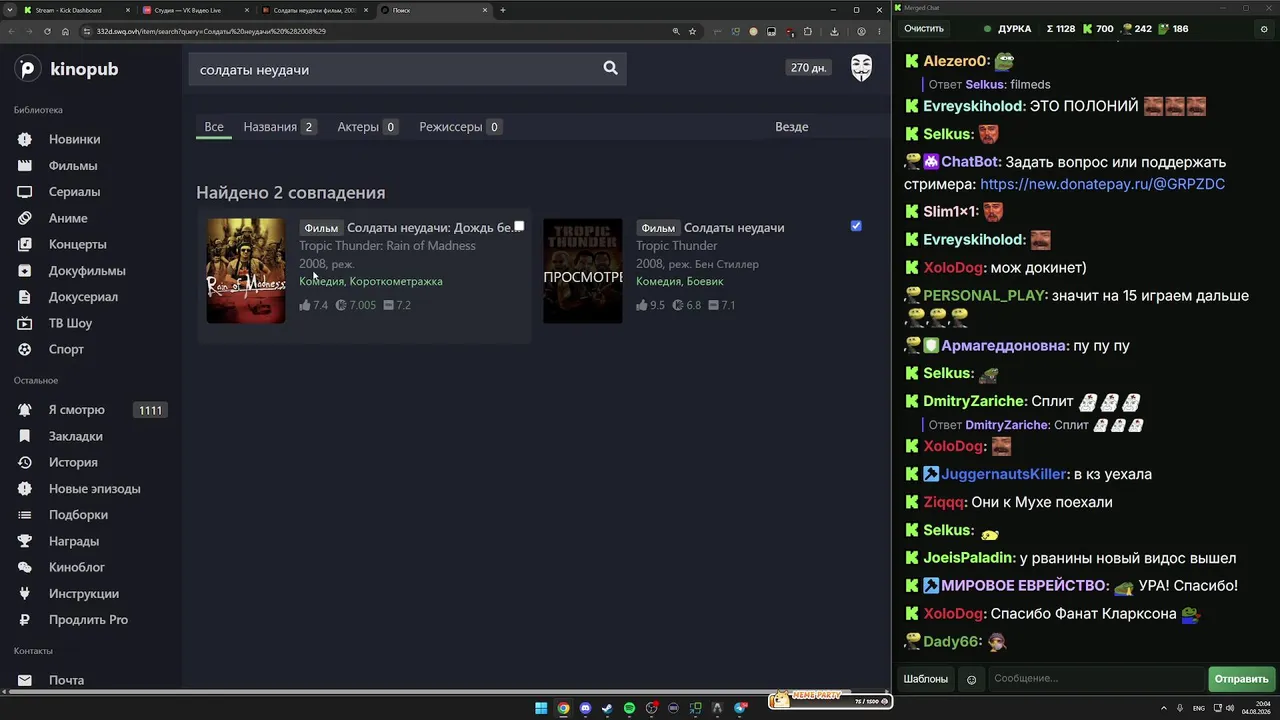Open the Киноблог page
The width and height of the screenshot is (1280, 720).
77,567
